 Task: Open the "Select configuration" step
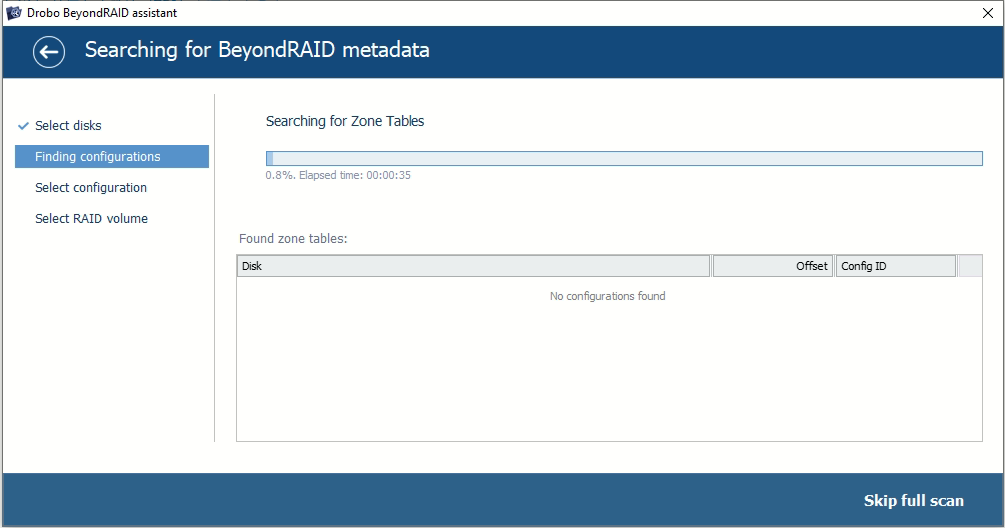91,188
